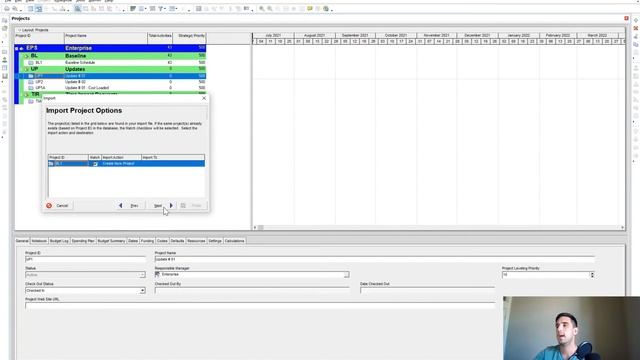Adjust Project Leveling Priority spinner
Image resolution: width=640 pixels, height=360 pixels.
[x=592, y=275]
